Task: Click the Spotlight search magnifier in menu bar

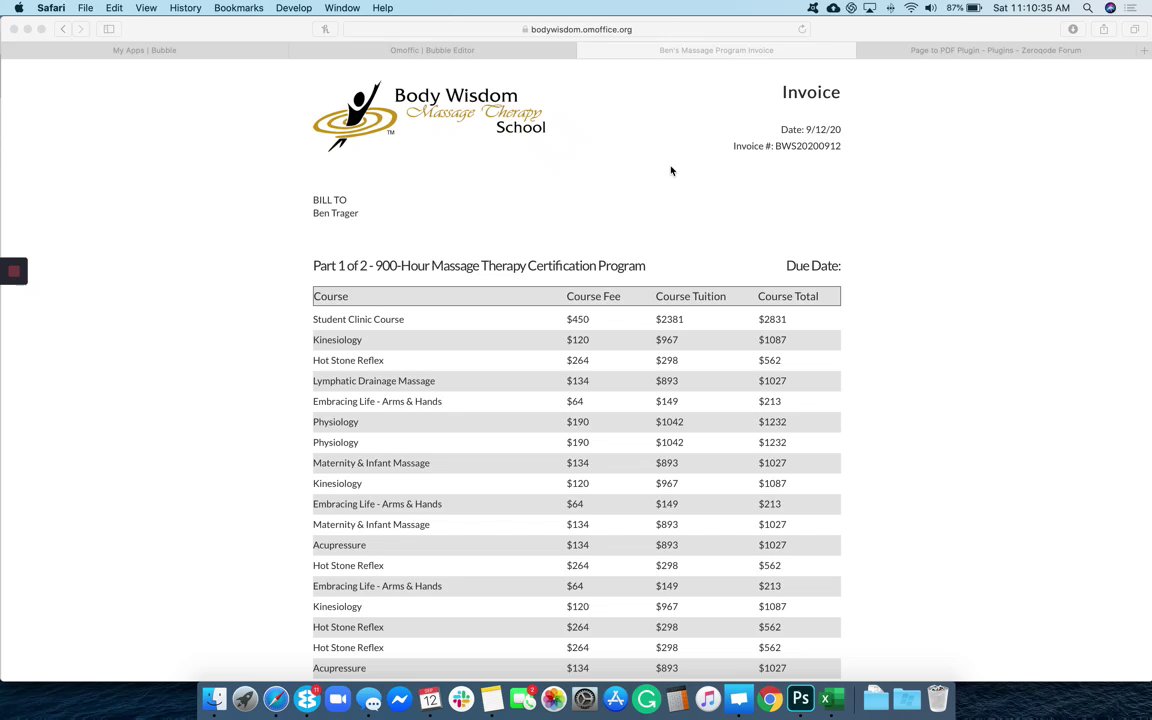Action: click(1088, 8)
